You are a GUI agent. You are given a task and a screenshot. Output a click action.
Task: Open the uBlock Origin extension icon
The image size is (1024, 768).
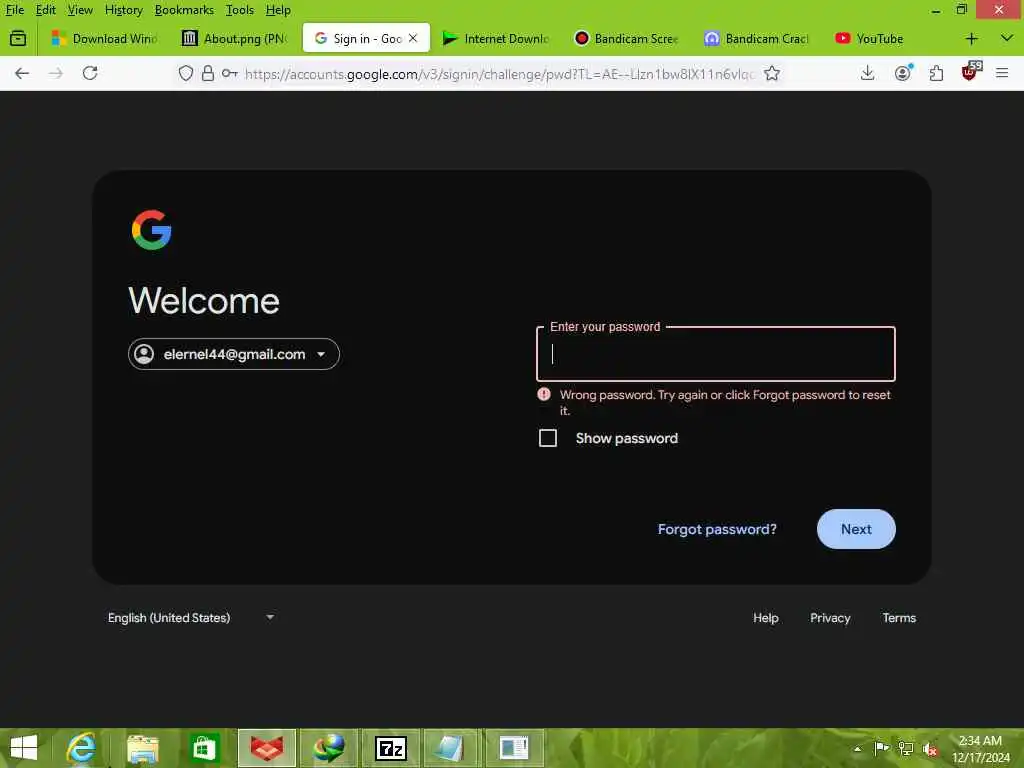pos(971,71)
